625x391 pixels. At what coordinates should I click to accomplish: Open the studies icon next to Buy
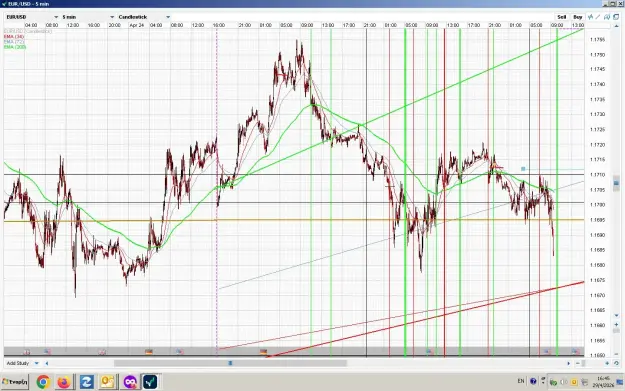click(x=591, y=17)
